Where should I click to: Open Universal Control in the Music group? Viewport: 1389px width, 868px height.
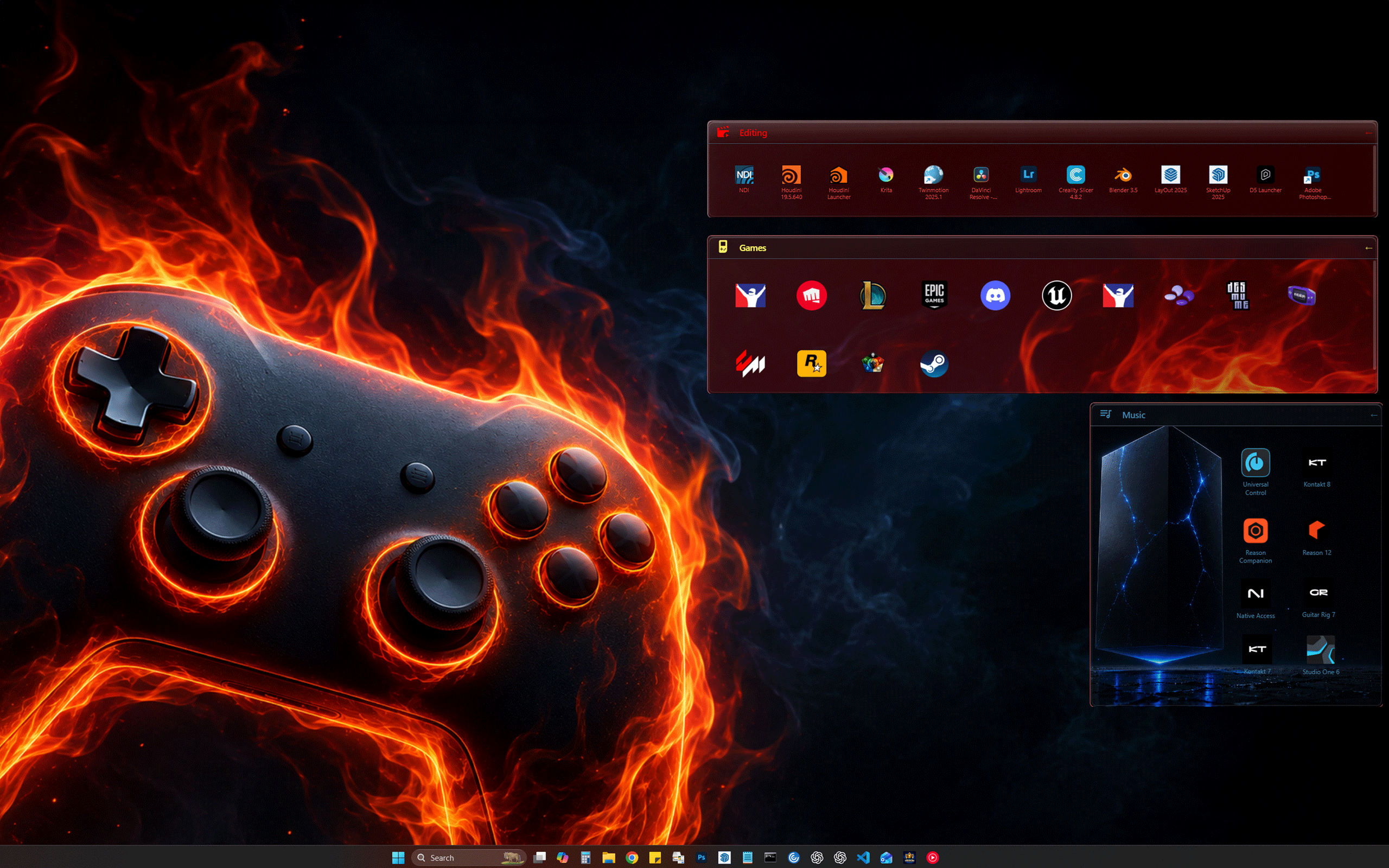1256,472
